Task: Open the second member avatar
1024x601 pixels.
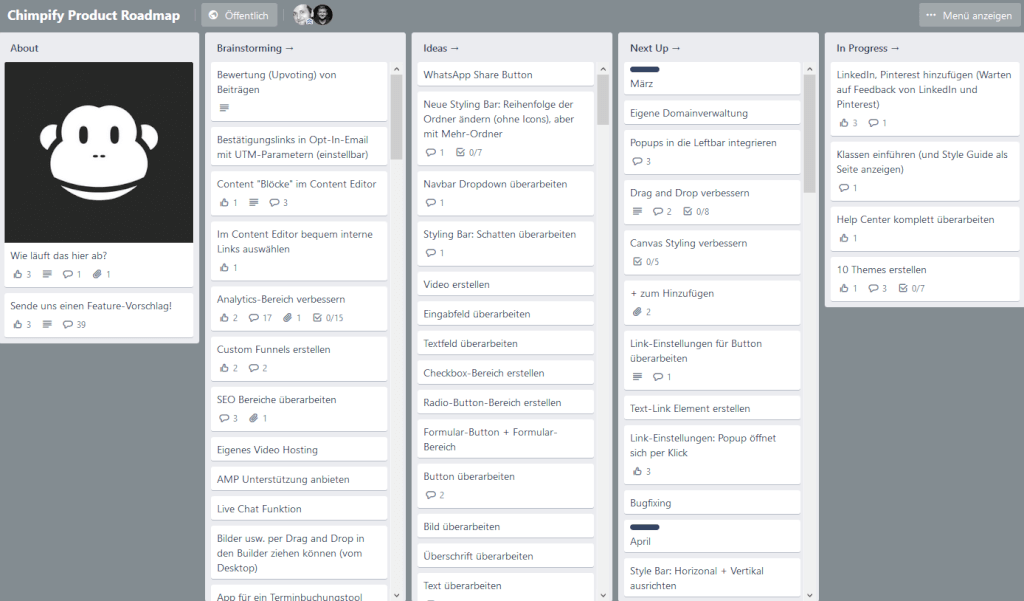Action: click(x=323, y=14)
